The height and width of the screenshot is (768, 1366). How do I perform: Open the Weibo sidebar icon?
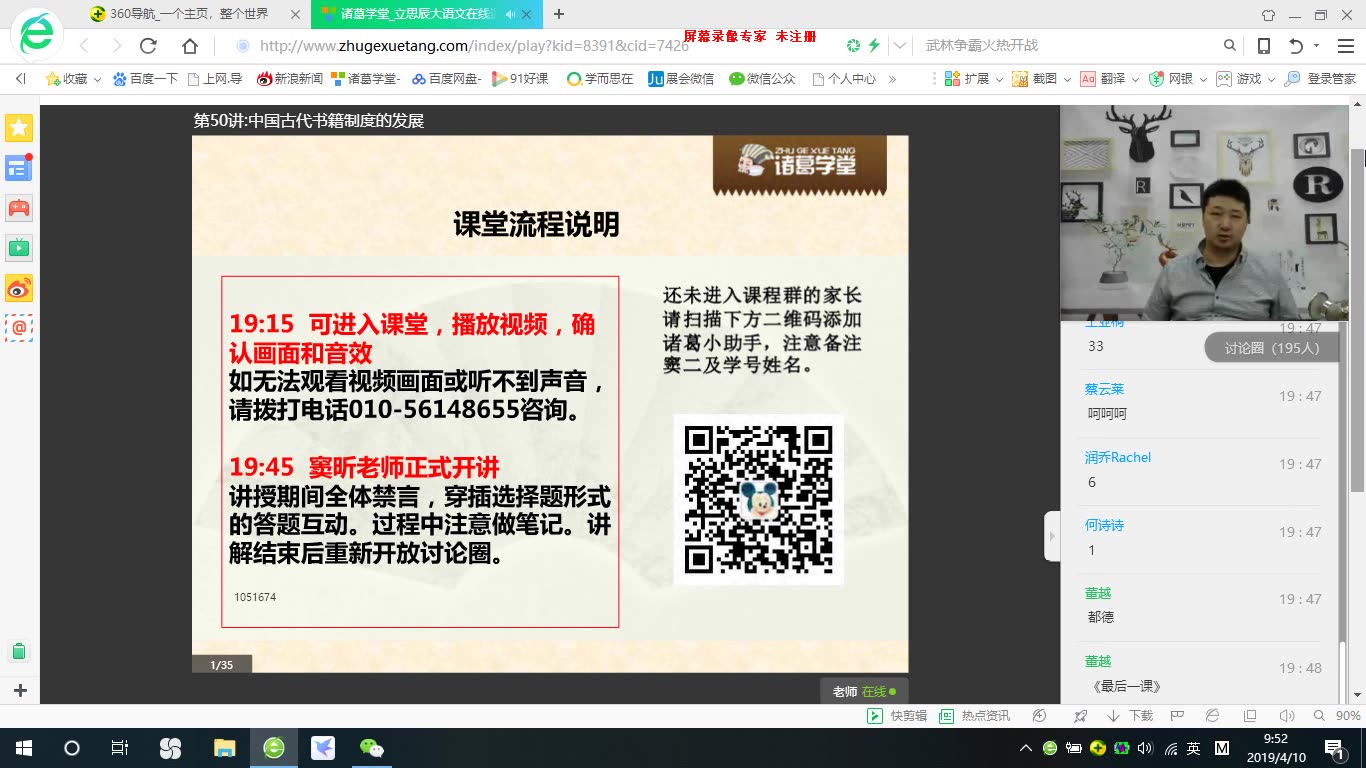[19, 288]
